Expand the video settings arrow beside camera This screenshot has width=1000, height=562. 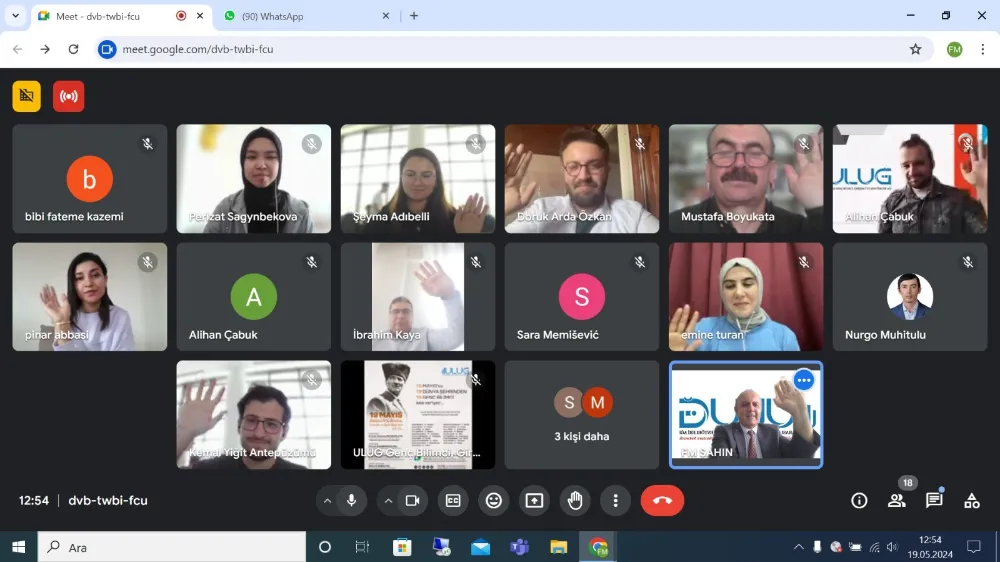click(x=388, y=501)
